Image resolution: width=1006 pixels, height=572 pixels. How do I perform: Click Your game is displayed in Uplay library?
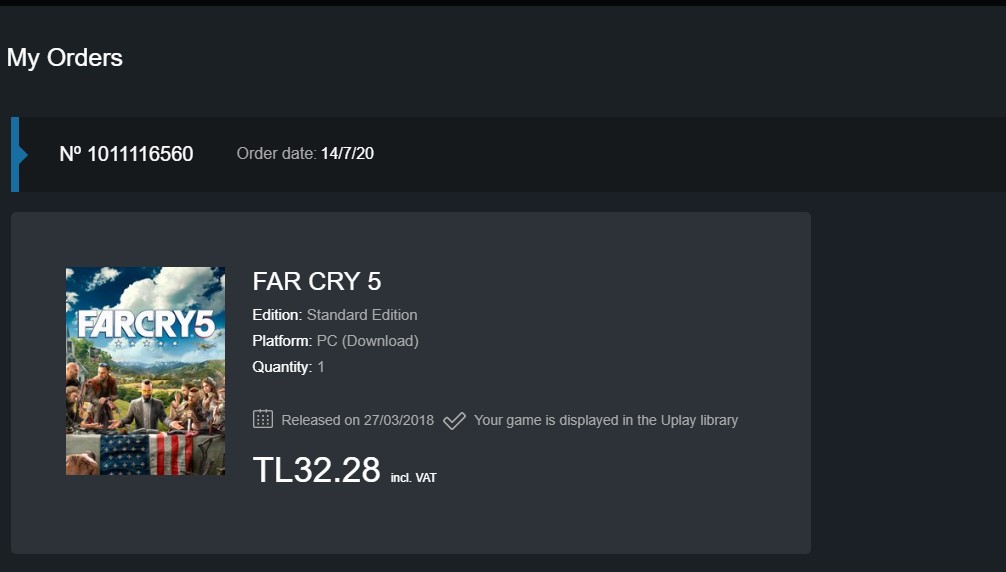606,421
